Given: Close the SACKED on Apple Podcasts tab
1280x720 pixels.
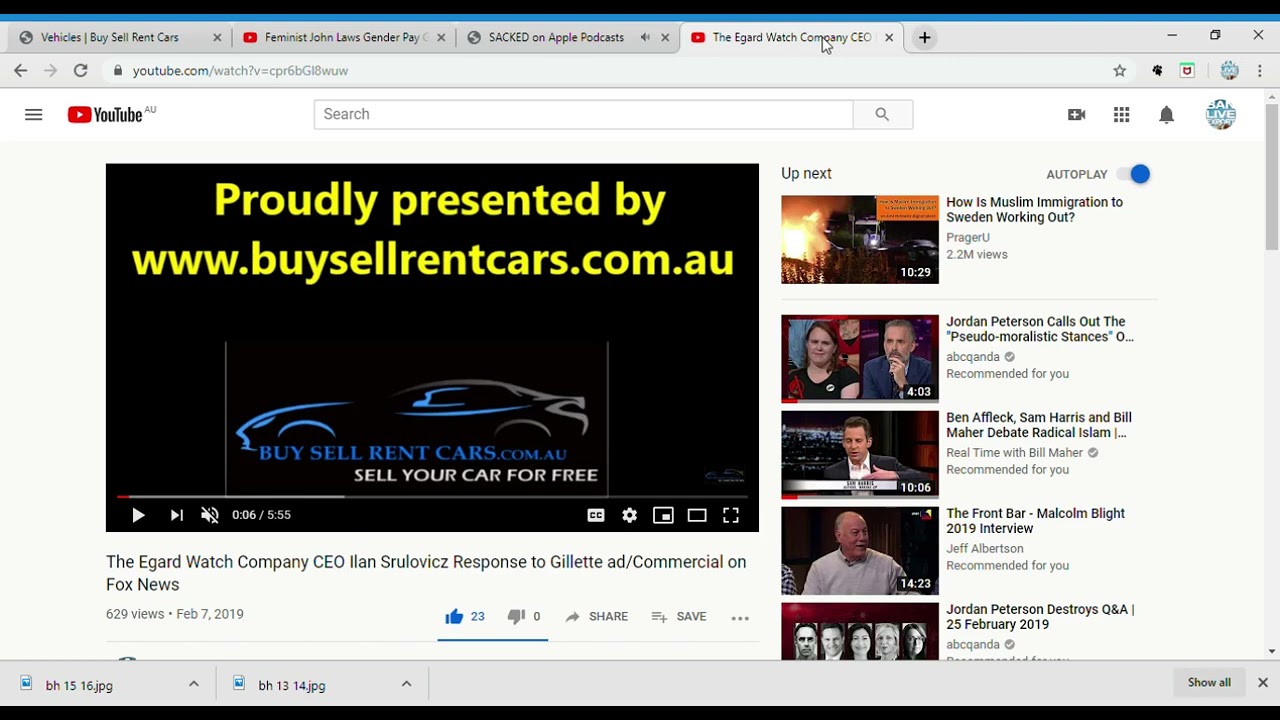Looking at the screenshot, I should (665, 37).
